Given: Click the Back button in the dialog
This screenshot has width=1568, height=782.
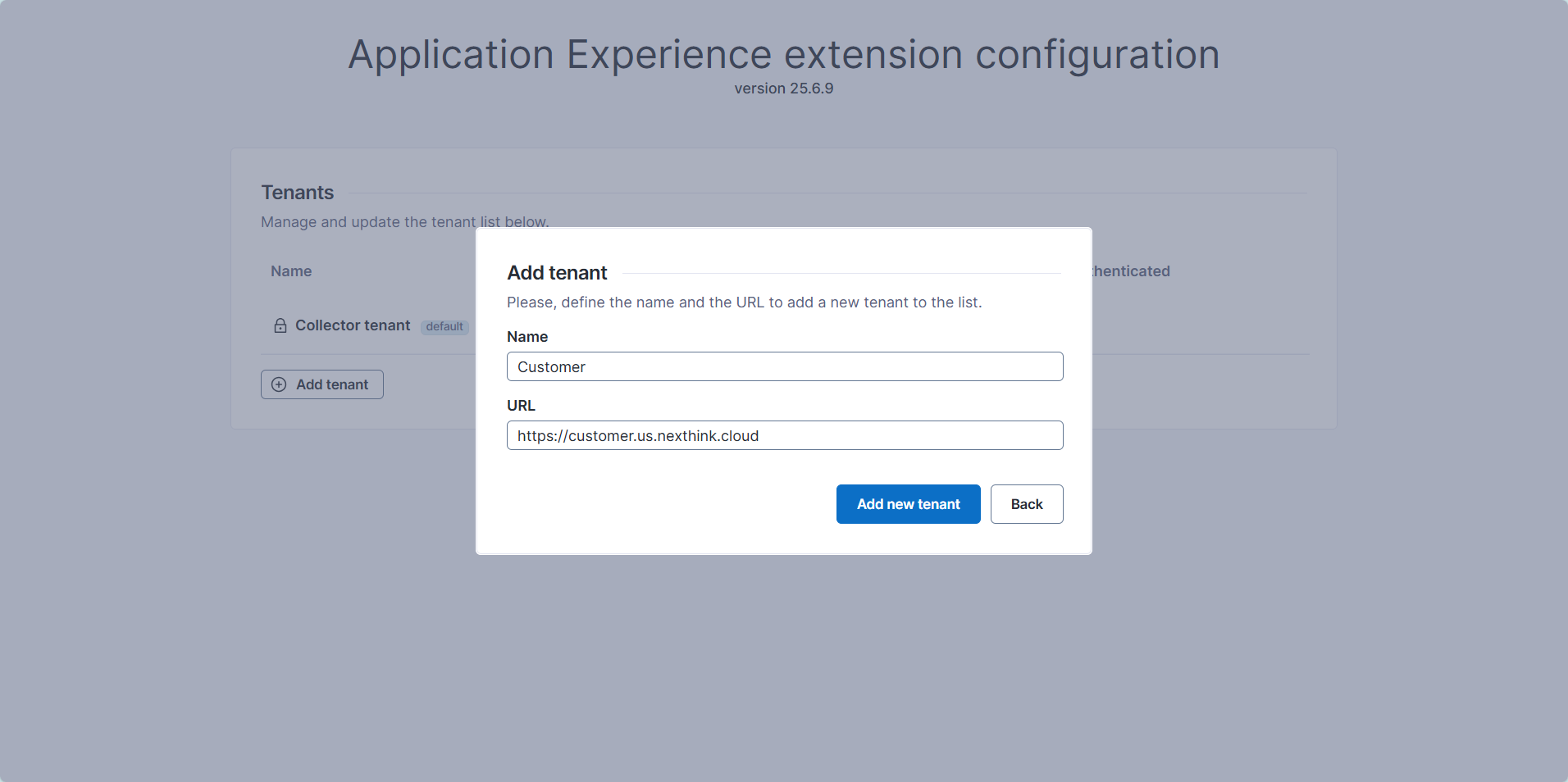Looking at the screenshot, I should click(1026, 504).
